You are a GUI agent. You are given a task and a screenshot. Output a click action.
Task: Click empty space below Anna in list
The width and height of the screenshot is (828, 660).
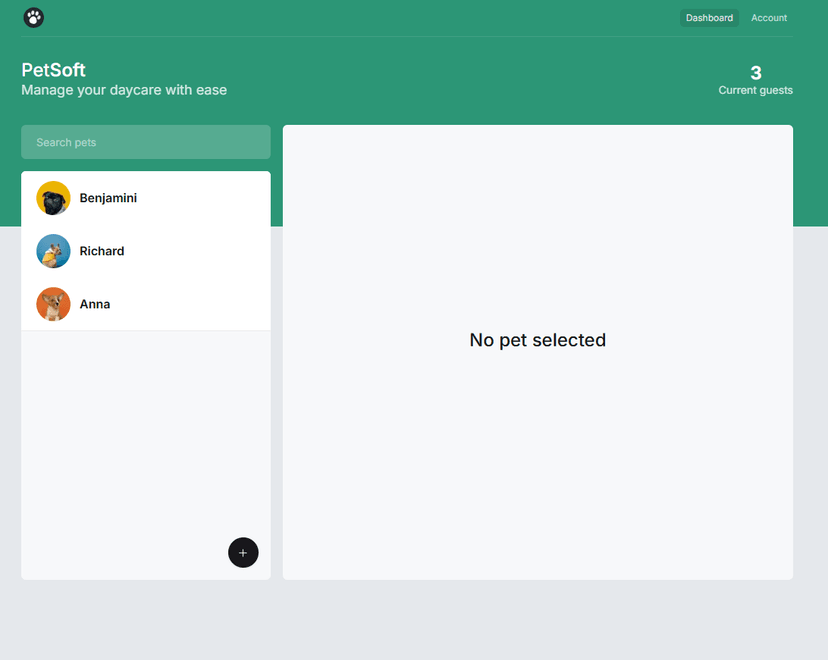click(146, 430)
